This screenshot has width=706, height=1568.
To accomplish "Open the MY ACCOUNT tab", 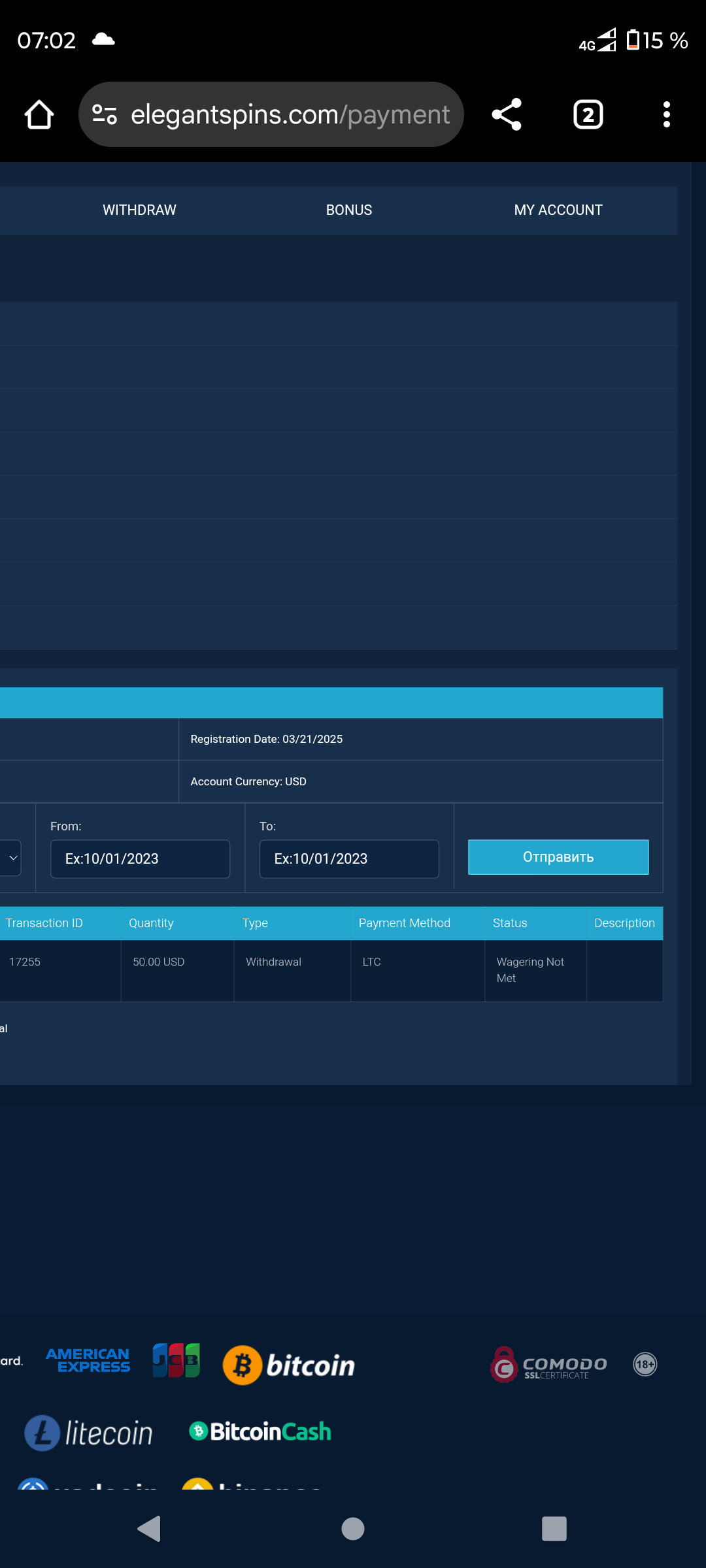I will tap(558, 210).
